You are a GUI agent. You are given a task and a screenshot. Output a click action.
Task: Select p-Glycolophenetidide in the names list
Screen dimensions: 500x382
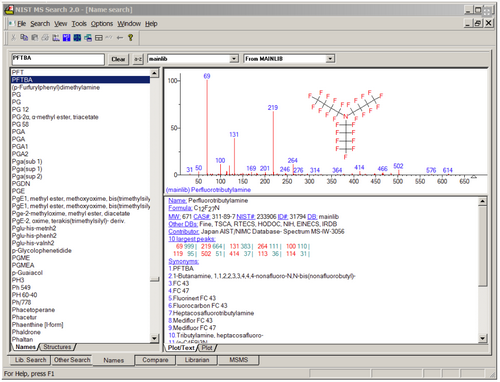(x=81, y=251)
